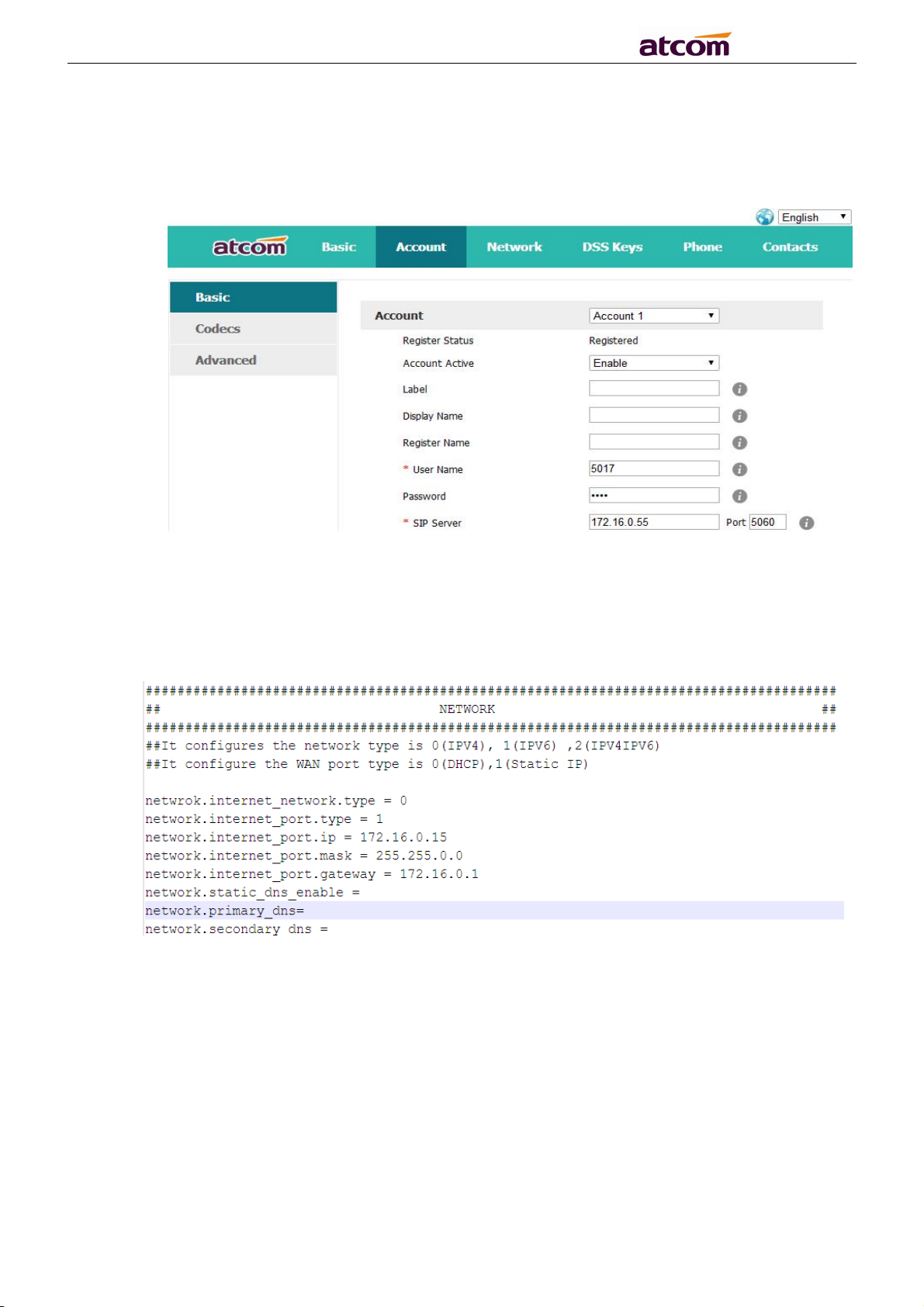
Task: Click the info icon next to Password
Action: [739, 496]
